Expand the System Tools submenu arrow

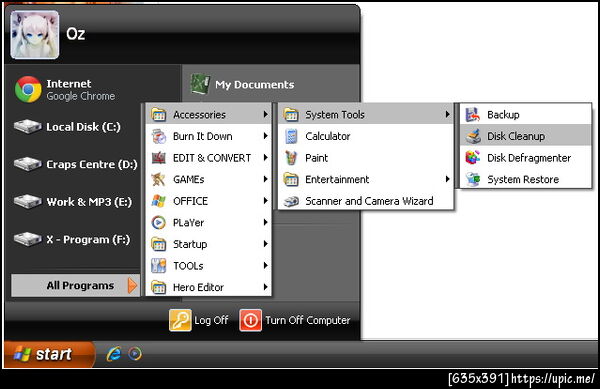click(x=447, y=114)
